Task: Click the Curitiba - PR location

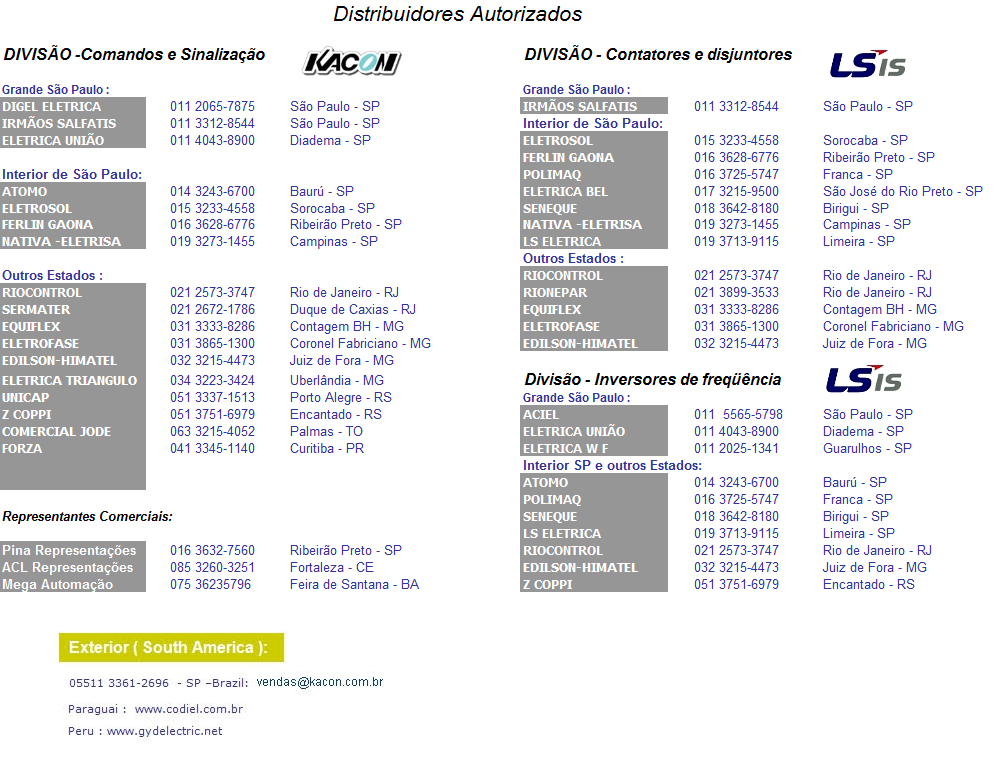Action: pyautogui.click(x=327, y=448)
